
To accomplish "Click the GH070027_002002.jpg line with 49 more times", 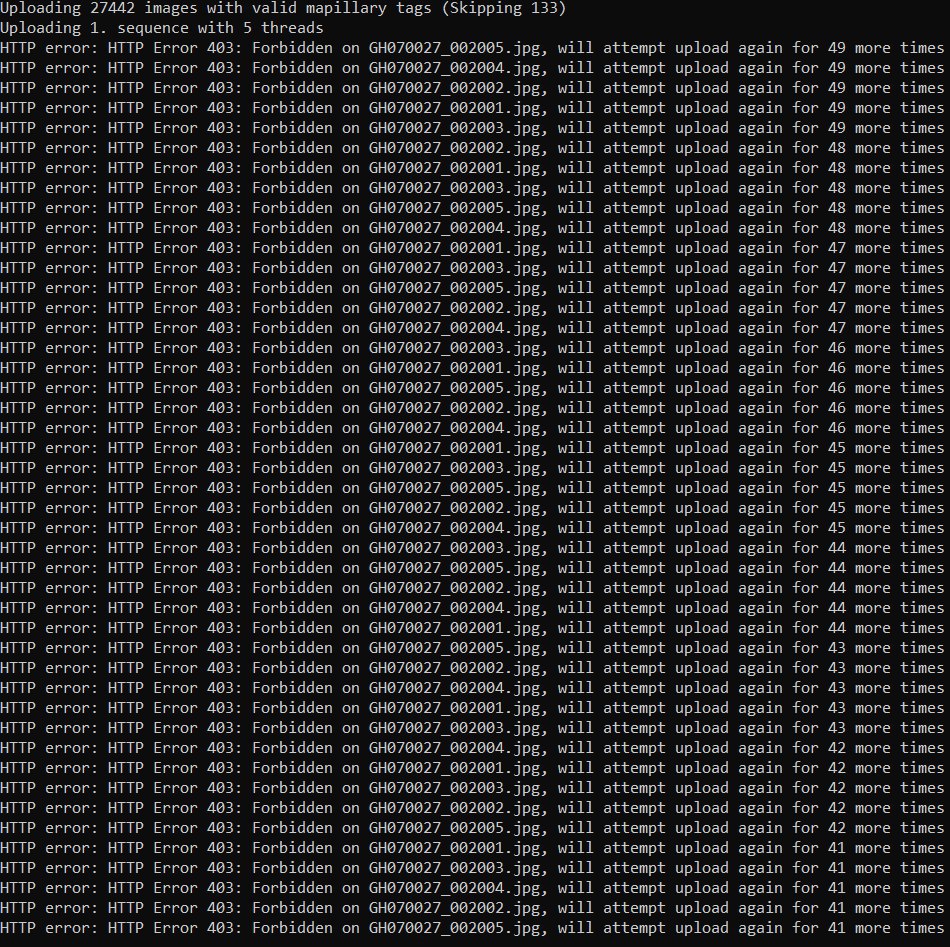I will click(x=472, y=88).
